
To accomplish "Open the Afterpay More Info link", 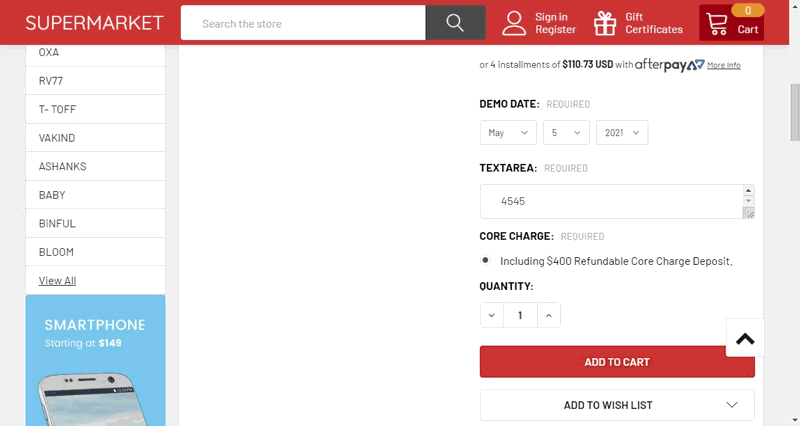I will tap(723, 65).
